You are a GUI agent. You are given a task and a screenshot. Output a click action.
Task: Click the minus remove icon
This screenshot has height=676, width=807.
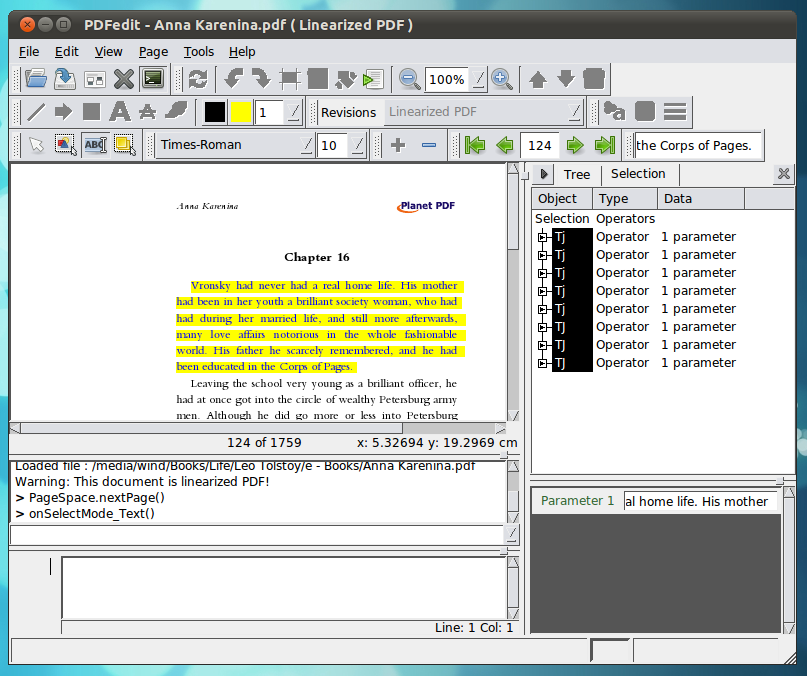pyautogui.click(x=429, y=145)
